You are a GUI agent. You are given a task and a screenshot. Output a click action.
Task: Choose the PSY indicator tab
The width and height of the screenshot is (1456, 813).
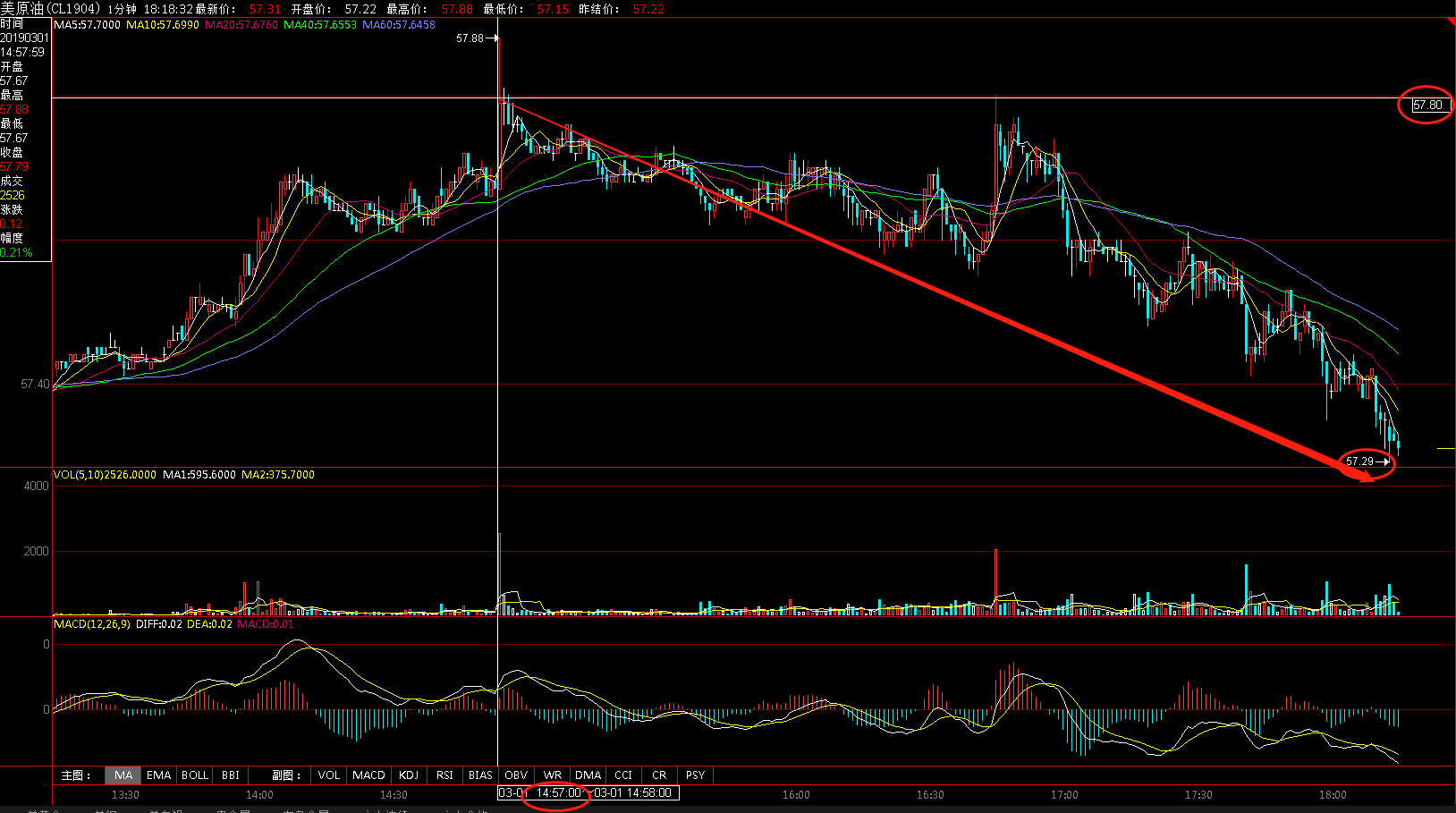pyautogui.click(x=695, y=775)
